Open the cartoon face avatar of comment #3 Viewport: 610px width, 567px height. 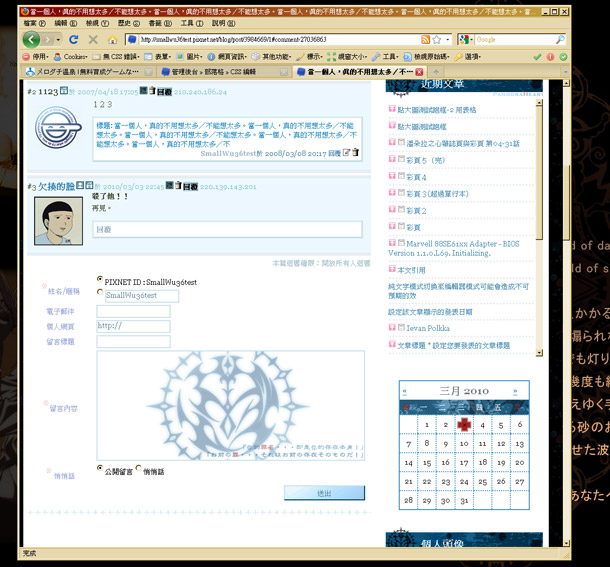pyautogui.click(x=58, y=221)
